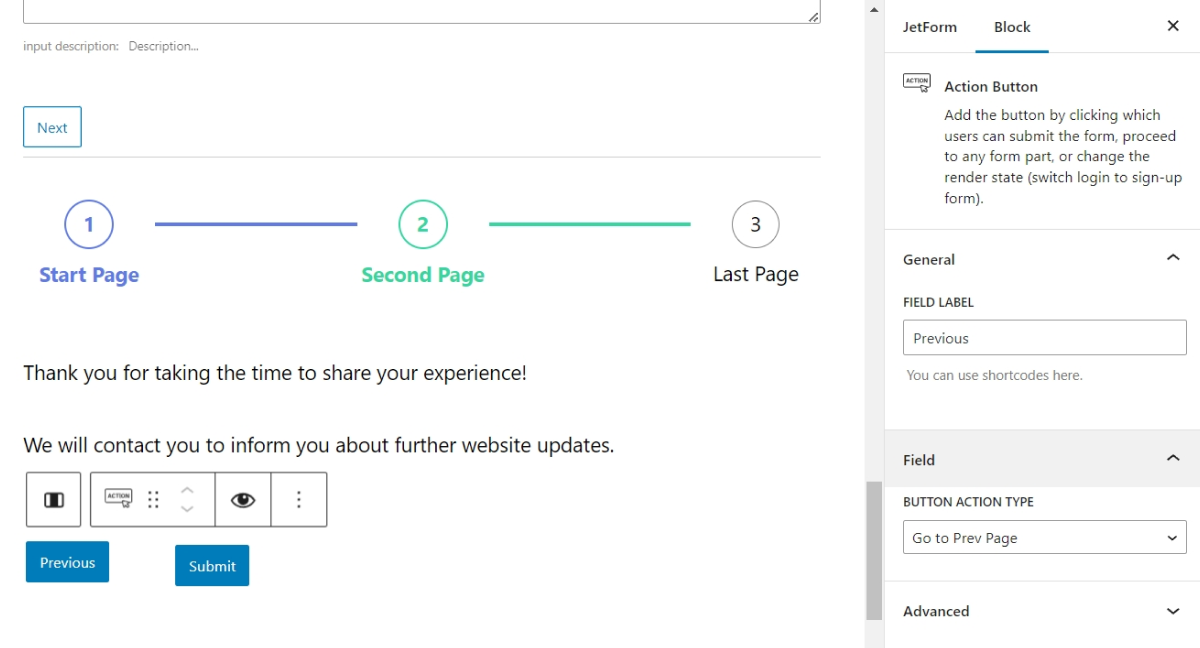The image size is (1200, 648).
Task: Close the settings sidebar panel
Action: [1173, 26]
